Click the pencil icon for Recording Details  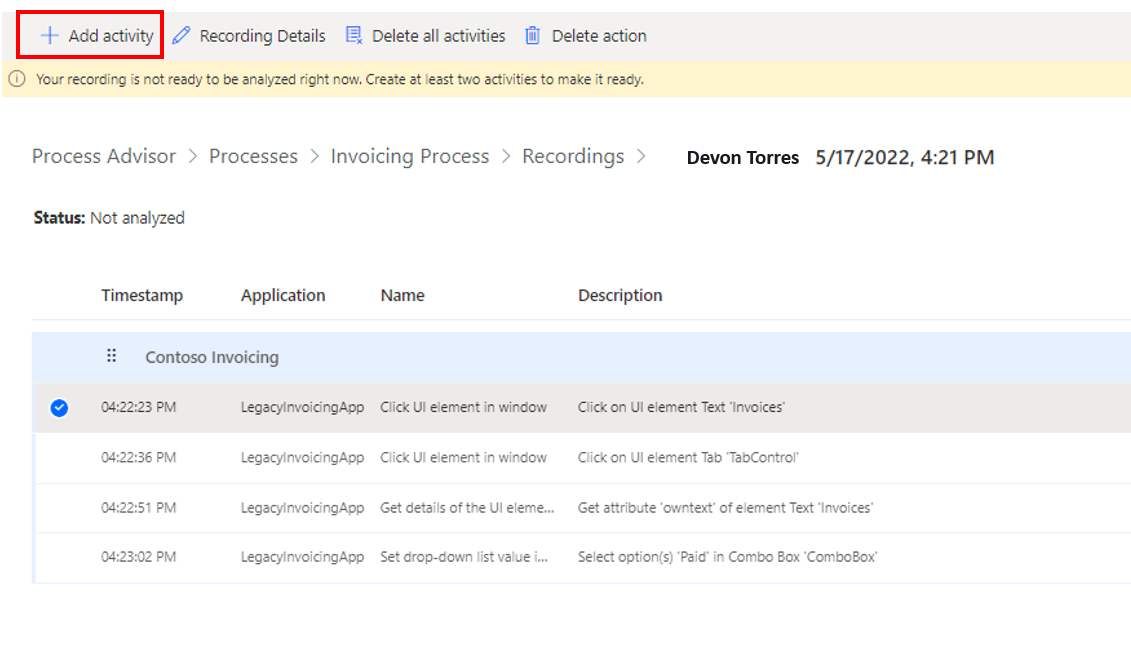[181, 36]
